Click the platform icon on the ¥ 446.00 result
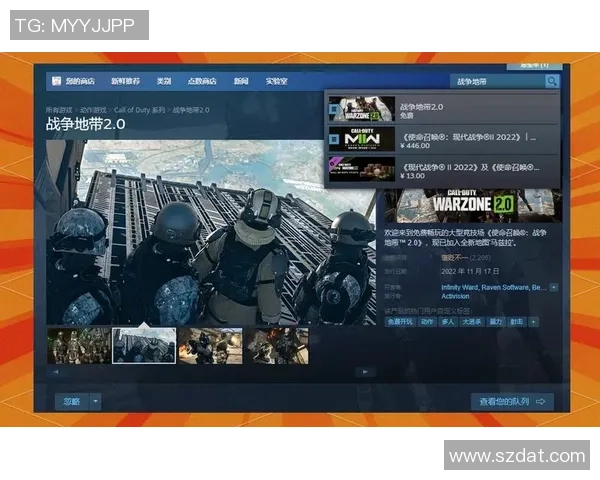Screen dimensions: 600x480 334,139
